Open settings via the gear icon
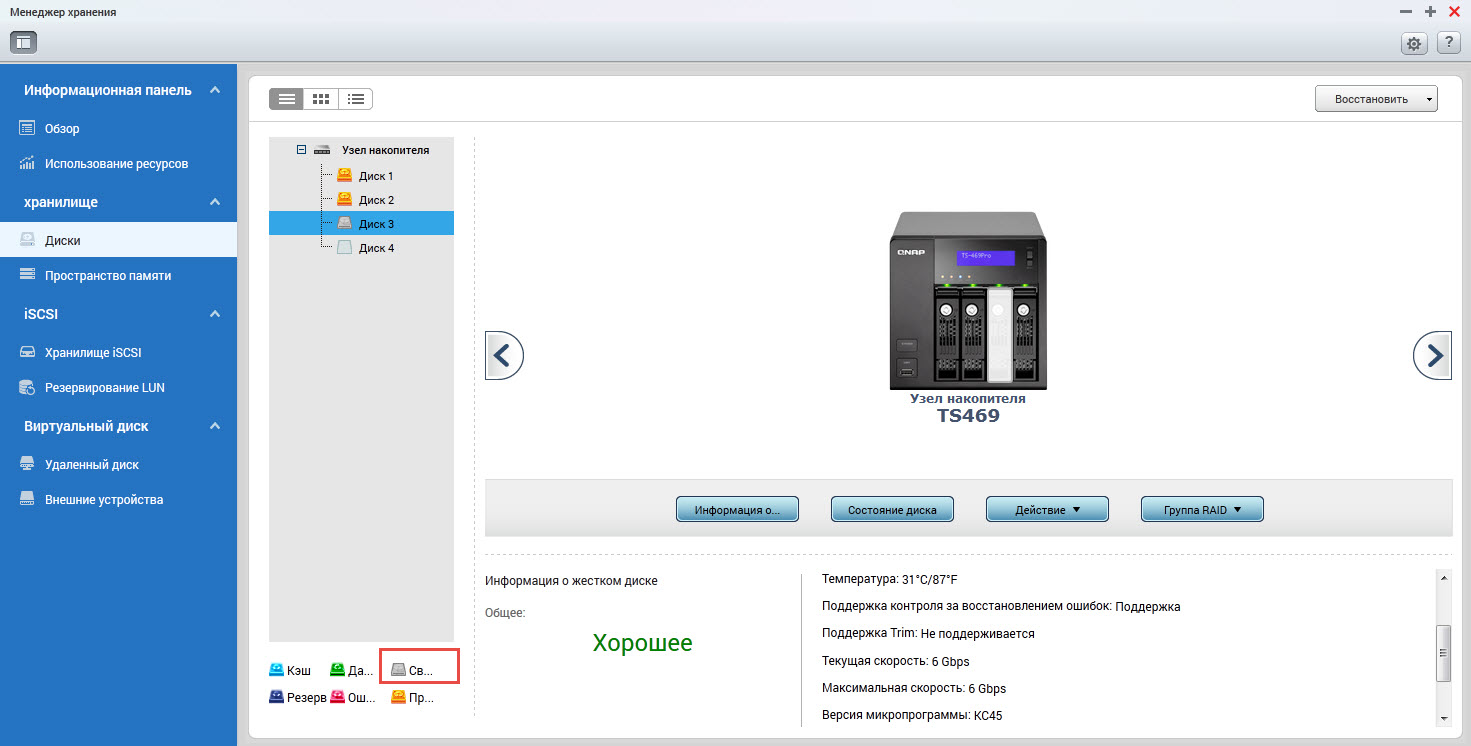The height and width of the screenshot is (746, 1471). coord(1413,43)
